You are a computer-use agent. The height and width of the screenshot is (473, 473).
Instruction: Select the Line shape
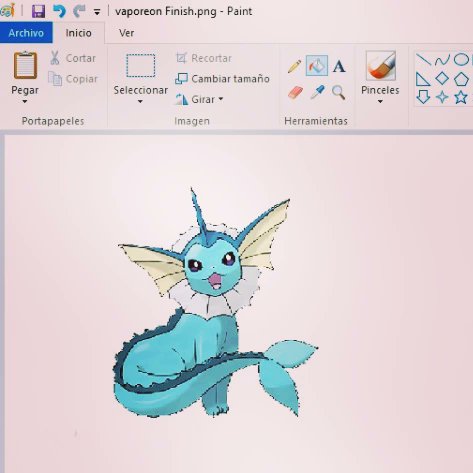[x=423, y=60]
